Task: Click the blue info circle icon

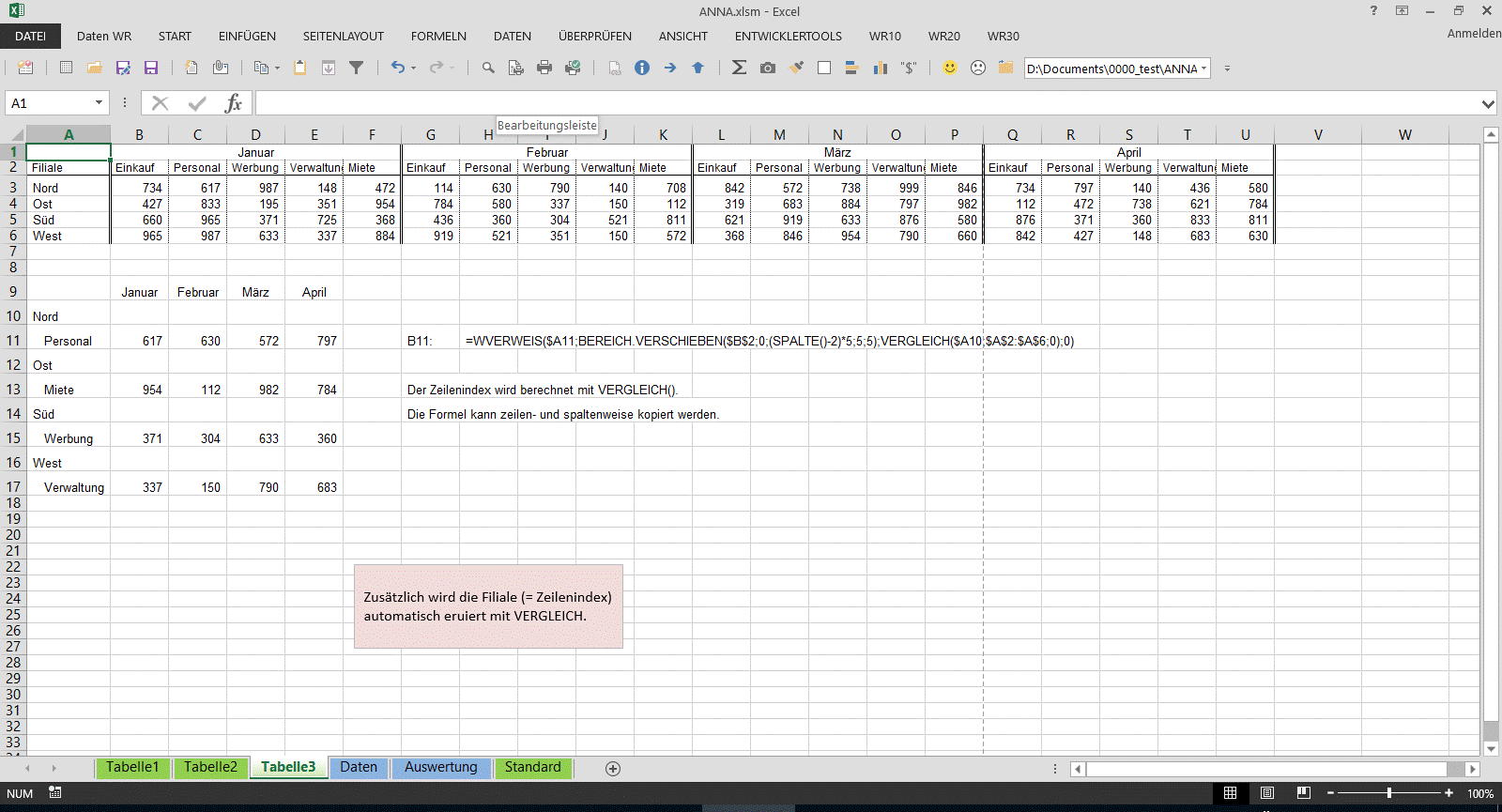Action: click(642, 68)
